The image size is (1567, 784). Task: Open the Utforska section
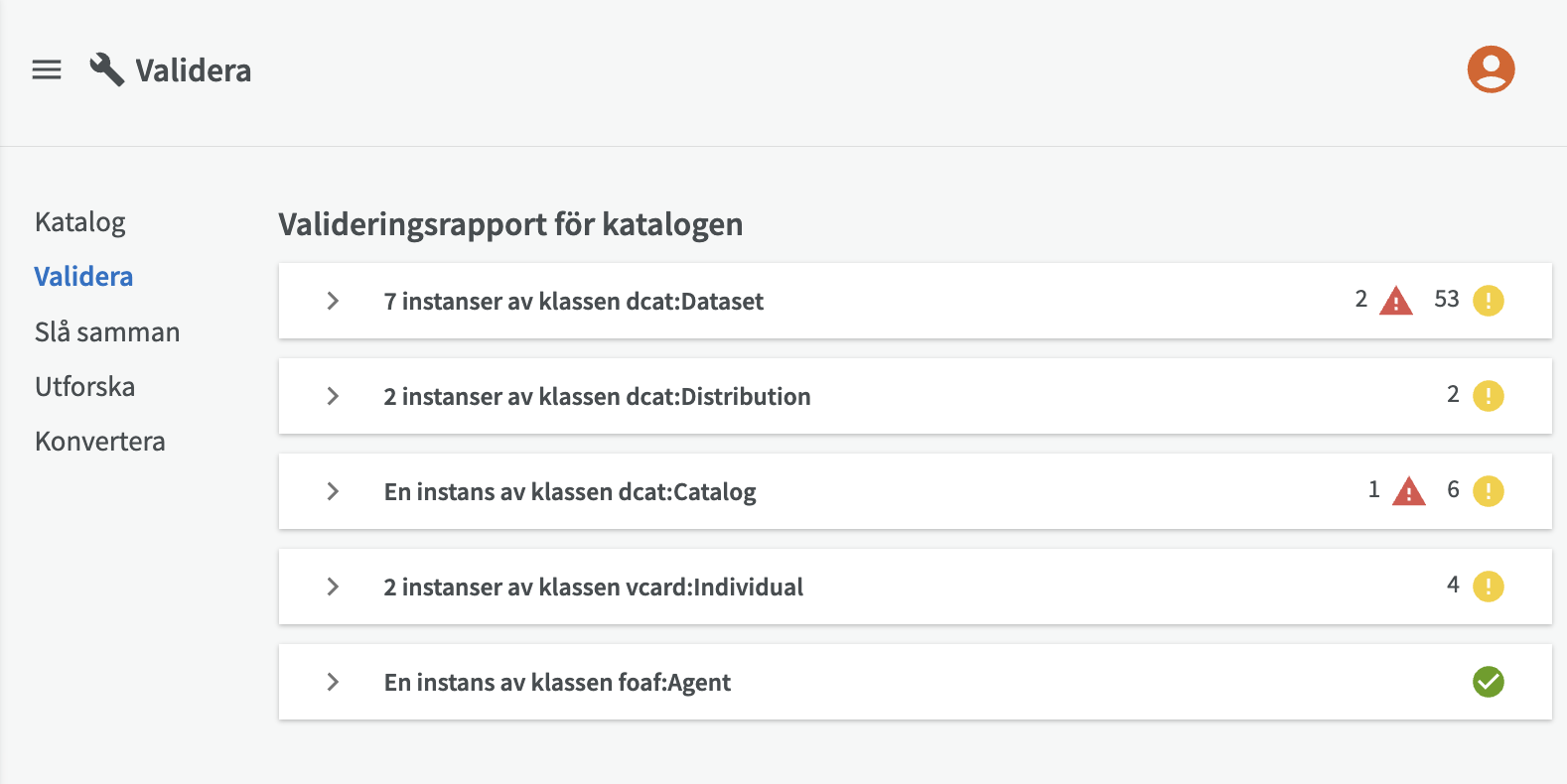(84, 386)
